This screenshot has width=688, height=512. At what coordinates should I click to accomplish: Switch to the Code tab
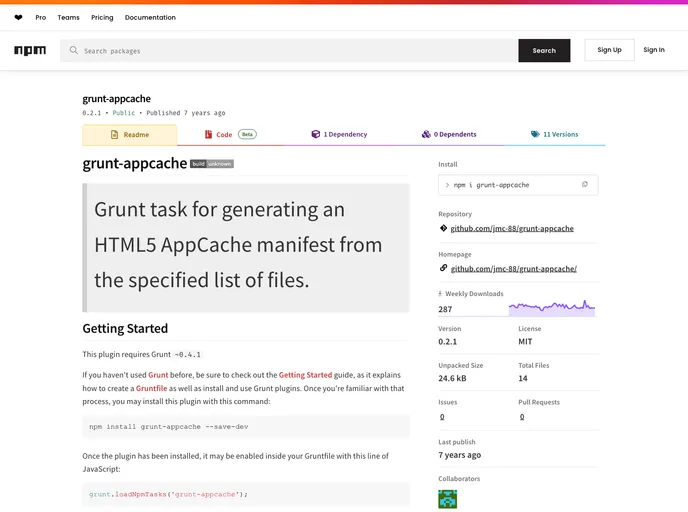(231, 135)
